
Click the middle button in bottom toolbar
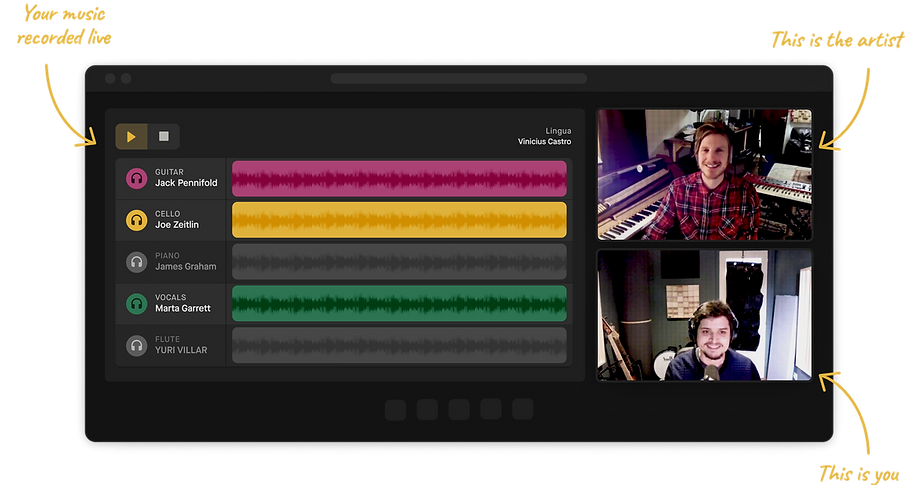pos(459,409)
